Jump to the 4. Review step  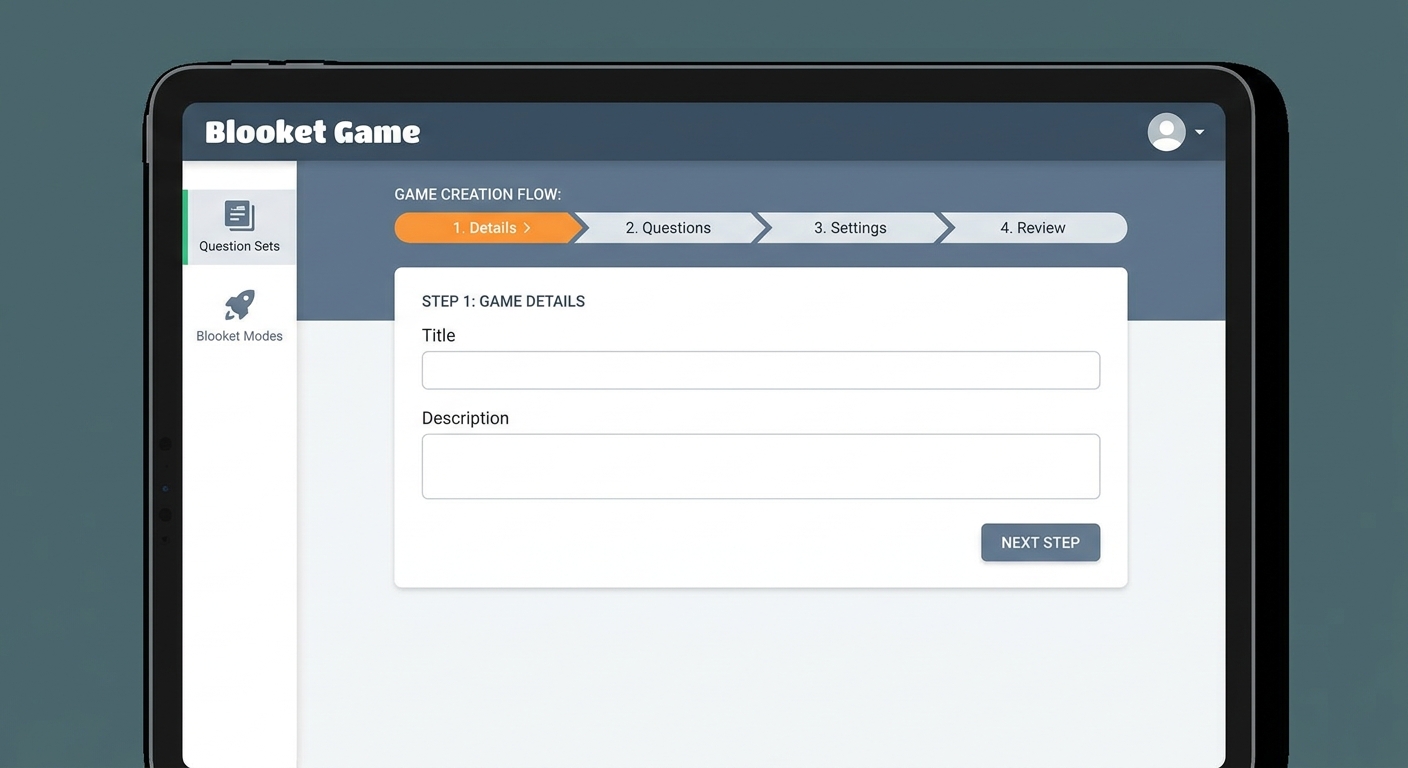1033,228
